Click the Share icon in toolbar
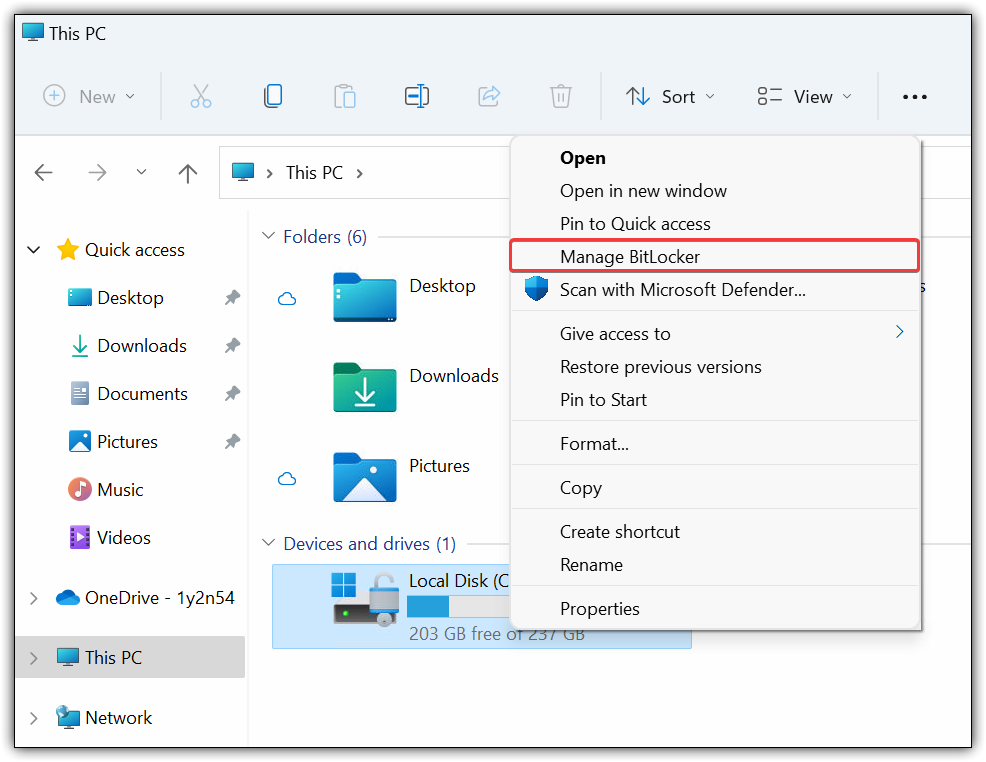 pos(489,96)
